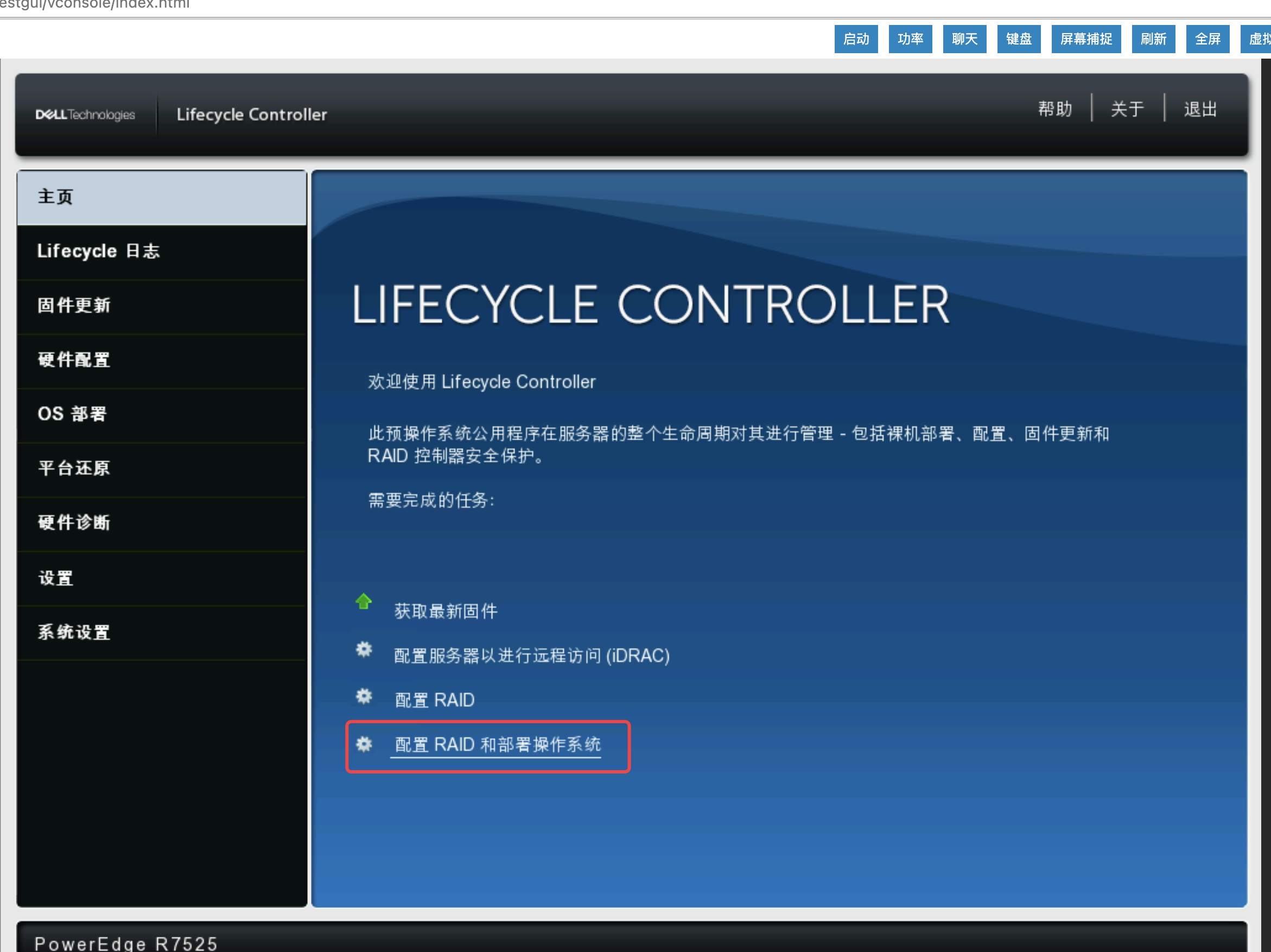Click the gear icon next to 配置 RAID
The width and height of the screenshot is (1271, 952).
click(x=364, y=696)
